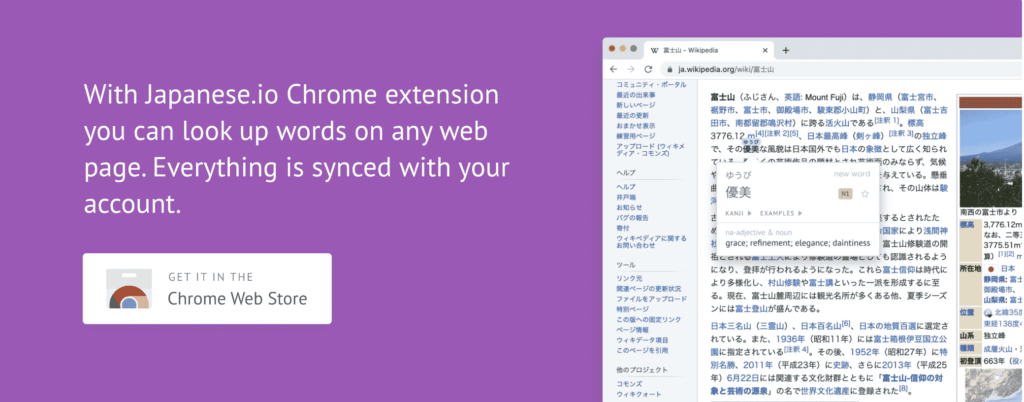Open the 練習用ページ sidebar link
The image size is (1024, 402).
(x=635, y=136)
